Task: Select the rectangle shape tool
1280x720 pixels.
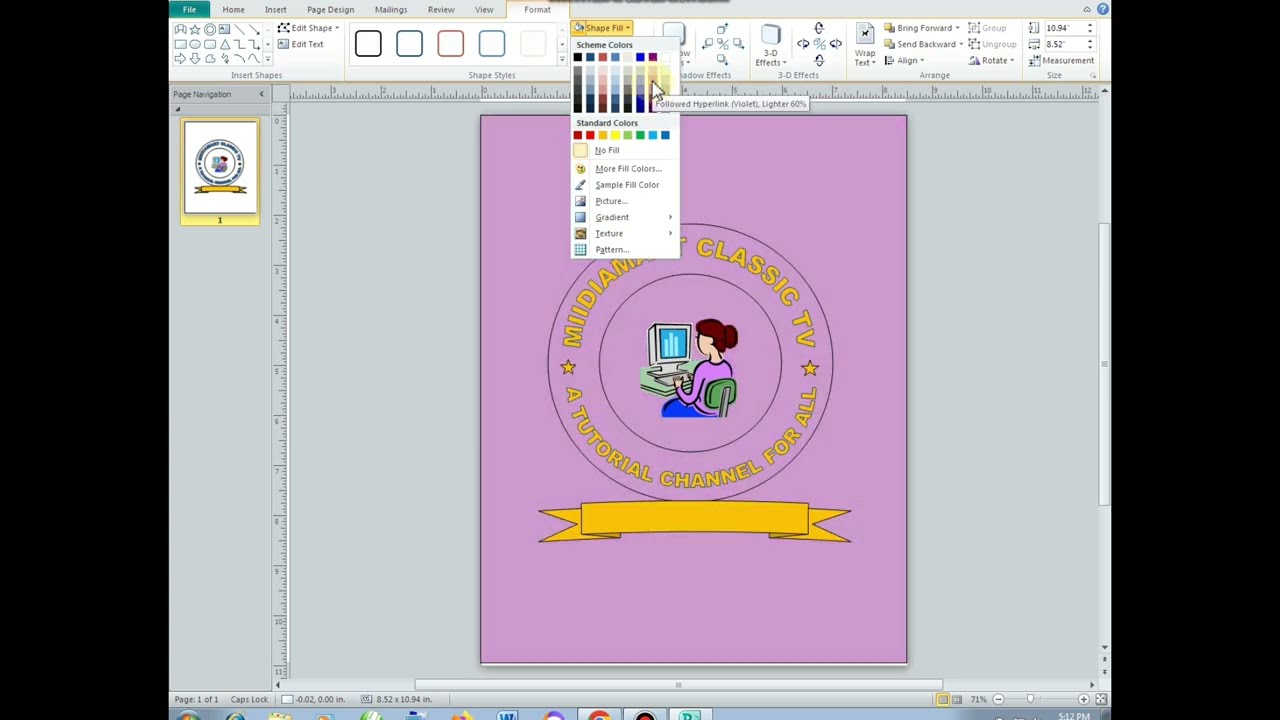Action: coord(181,44)
